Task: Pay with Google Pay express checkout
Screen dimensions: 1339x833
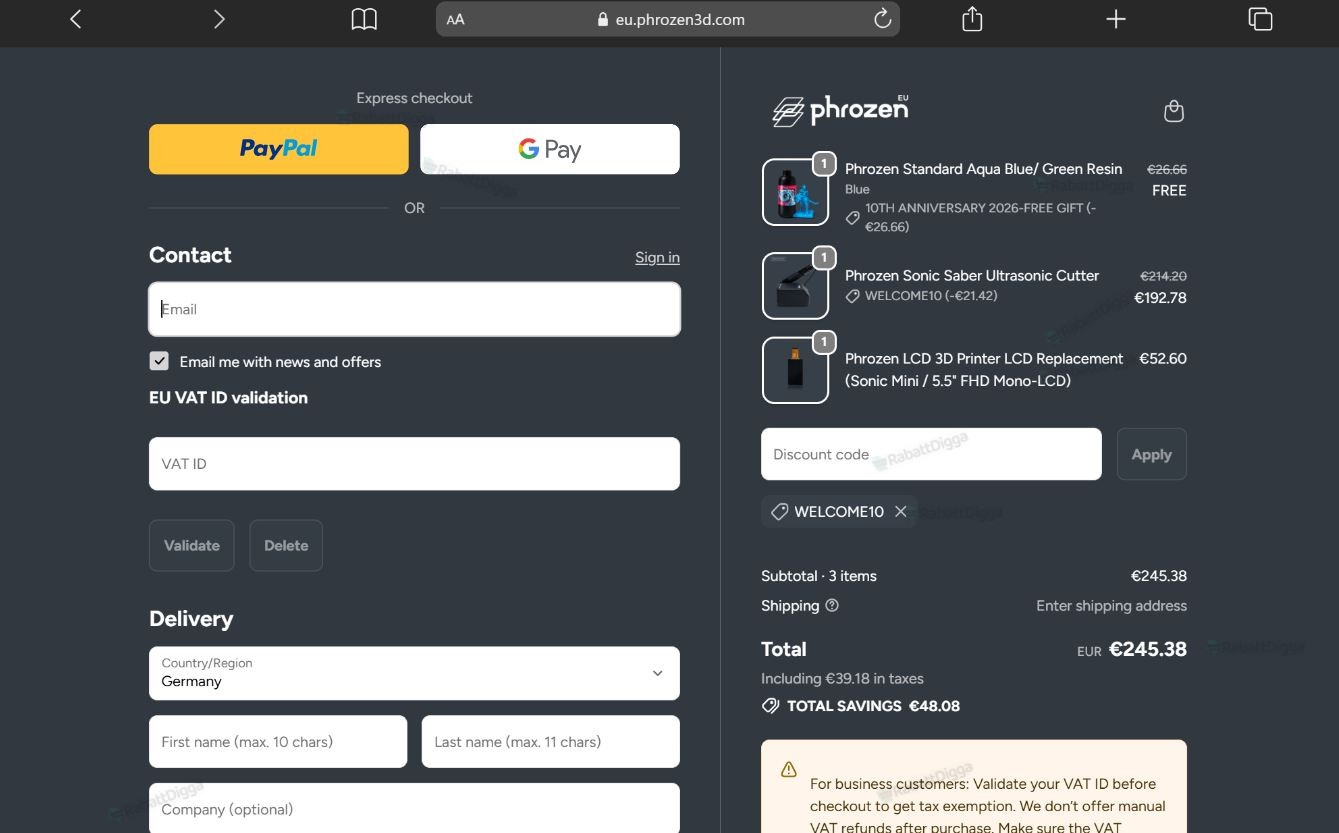Action: click(550, 149)
